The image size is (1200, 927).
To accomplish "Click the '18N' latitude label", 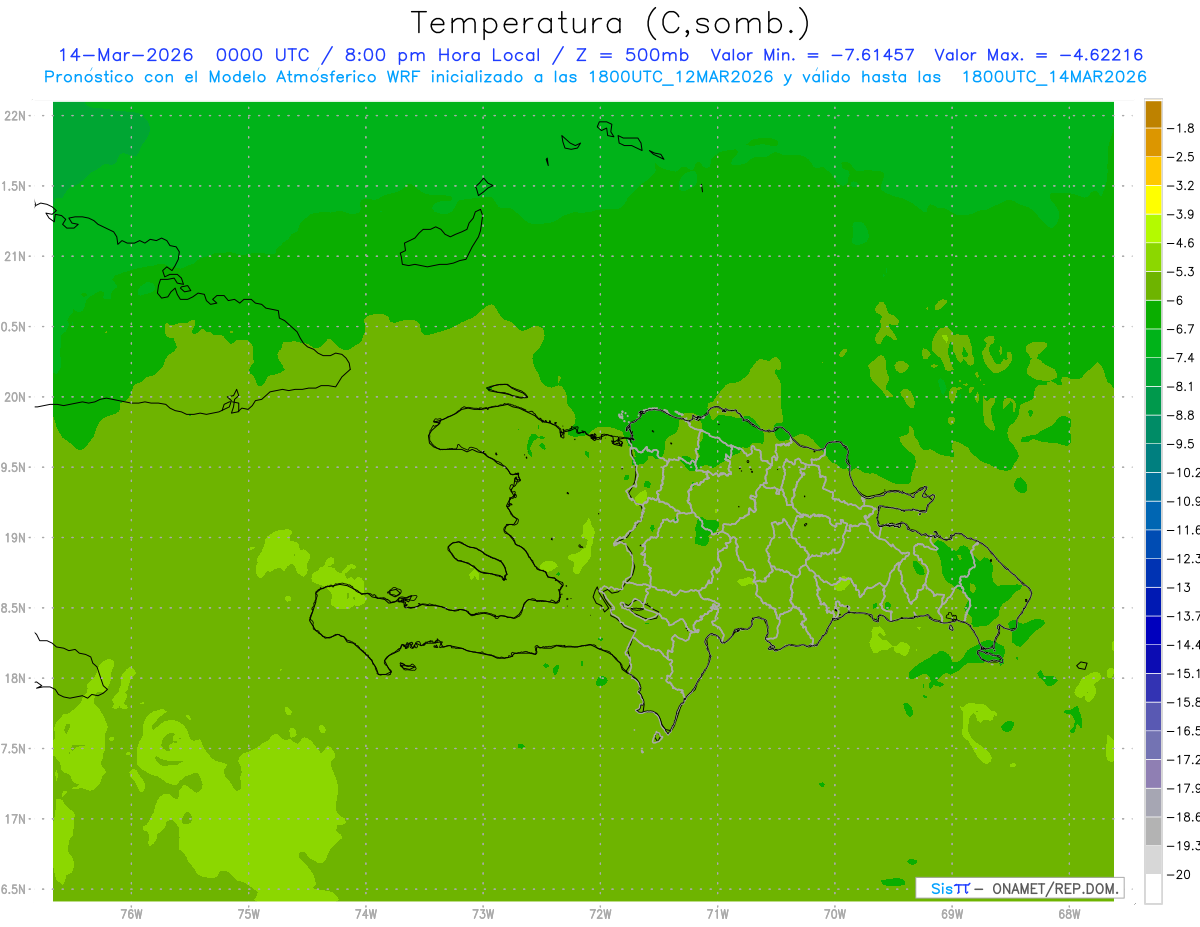I will point(15,678).
